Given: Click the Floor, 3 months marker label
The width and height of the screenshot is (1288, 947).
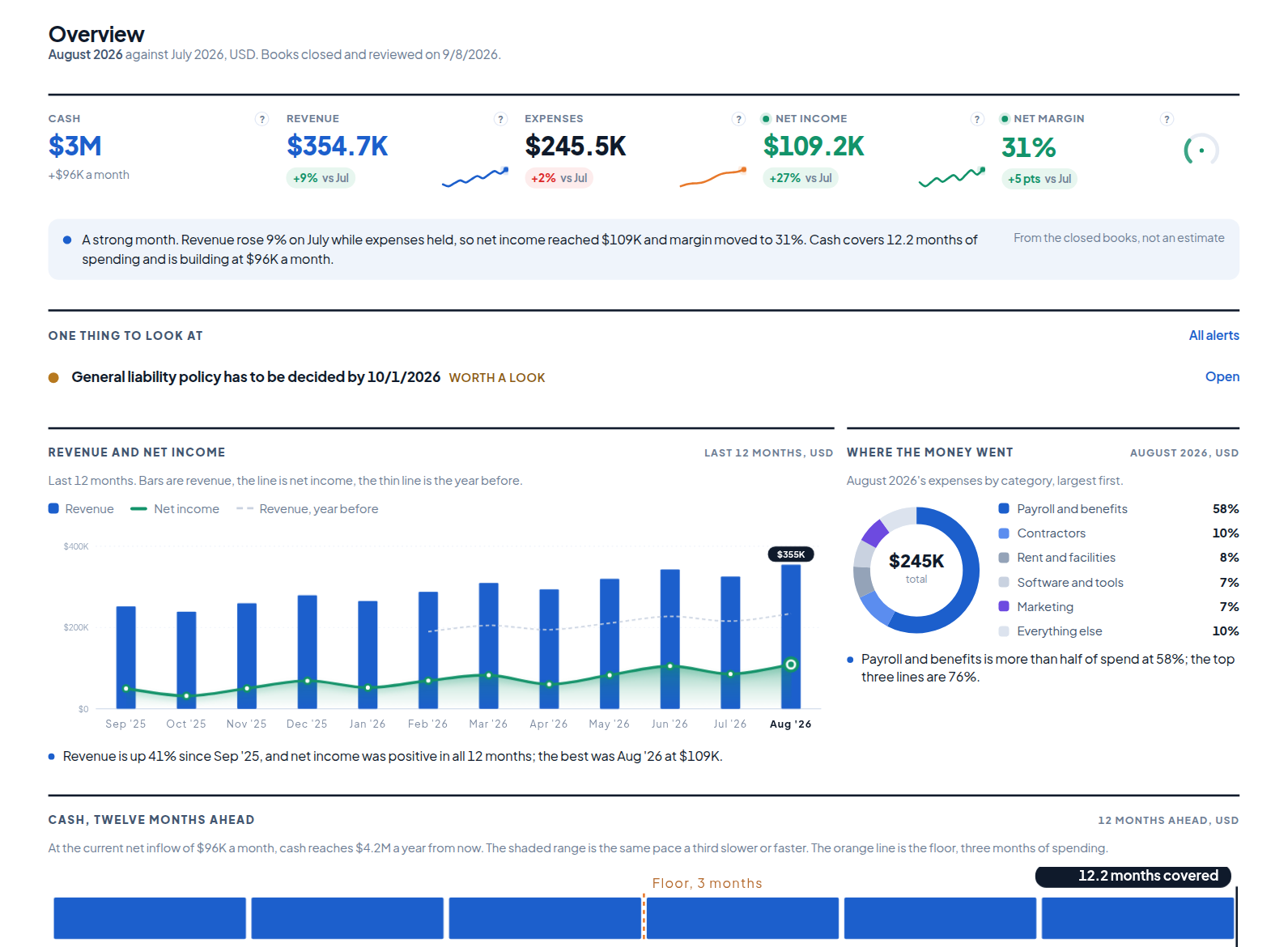Looking at the screenshot, I should (x=708, y=883).
